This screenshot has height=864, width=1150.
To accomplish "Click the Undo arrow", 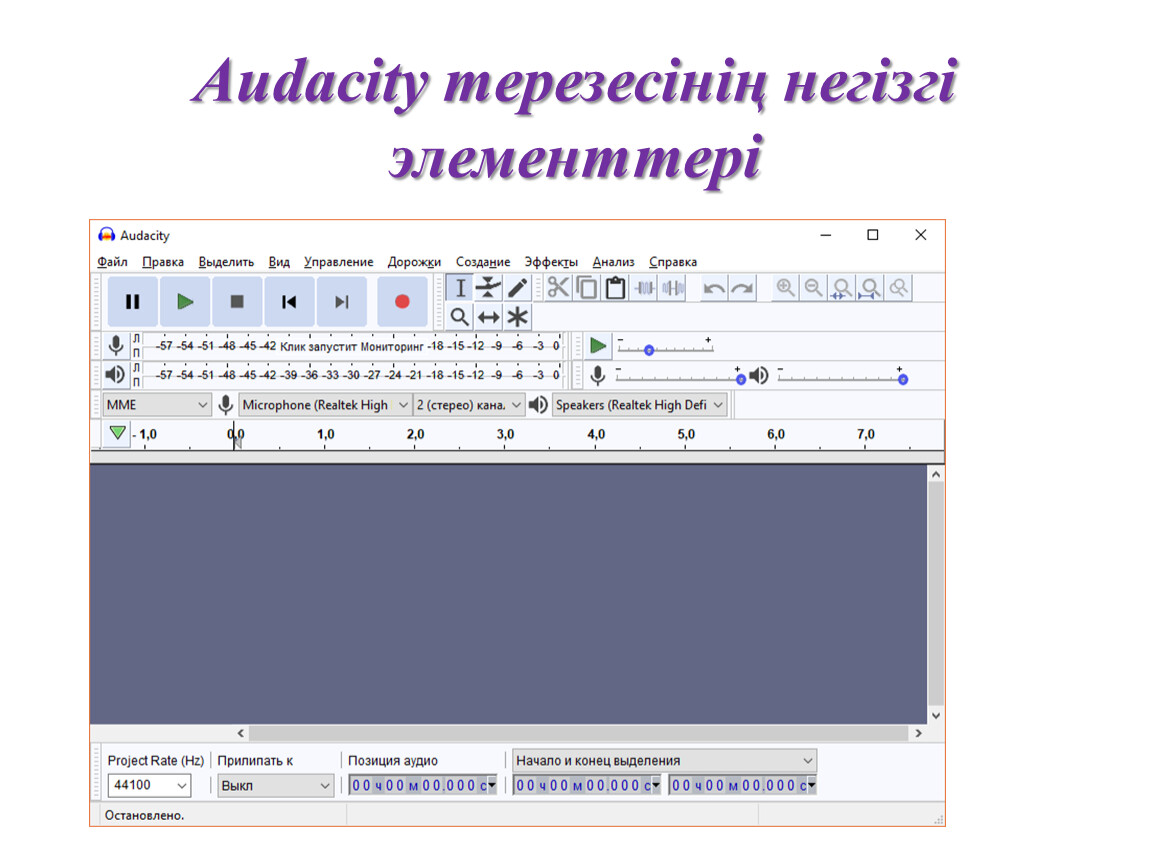I will pos(714,288).
